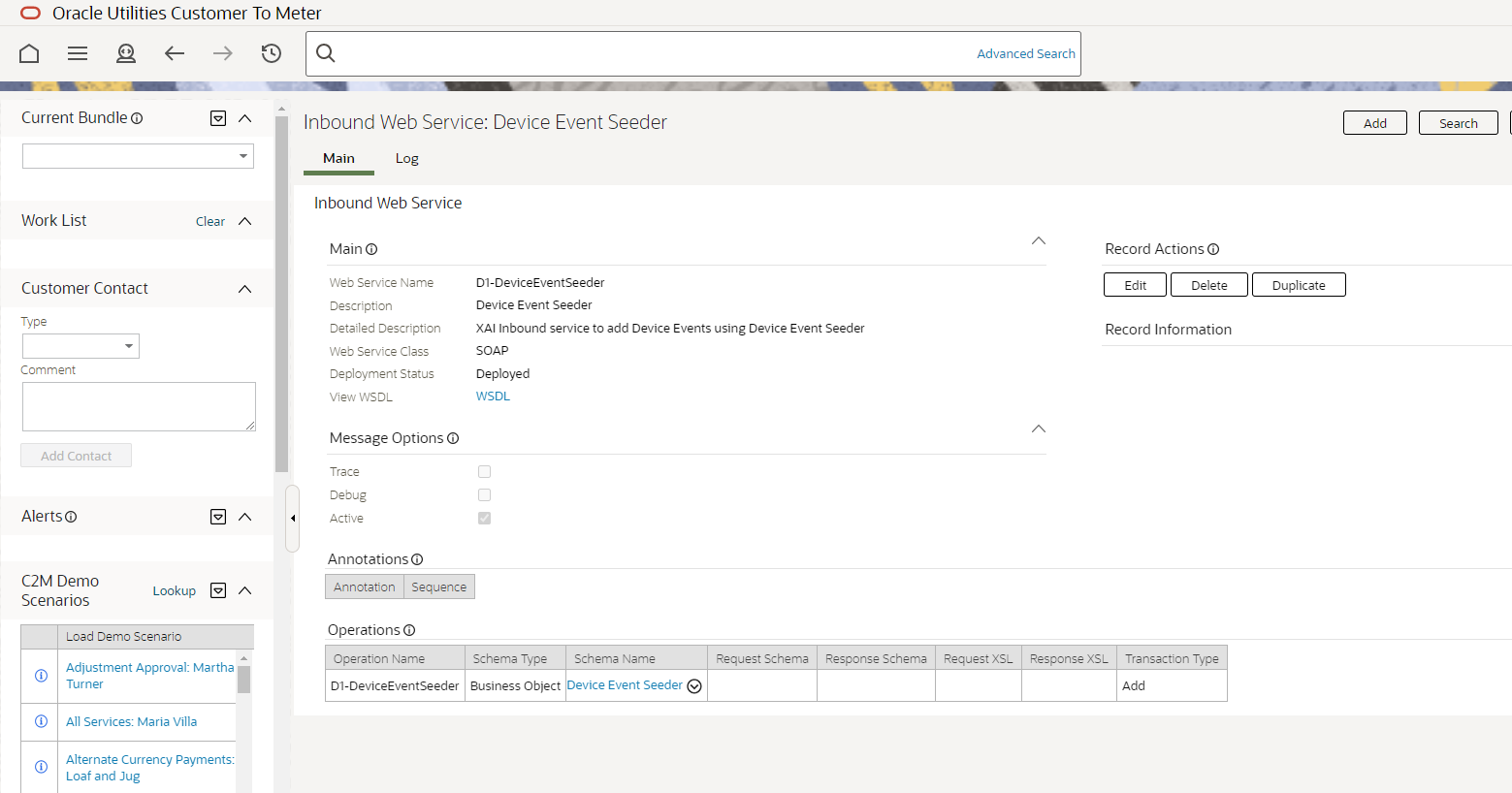This screenshot has width=1512, height=793.
Task: Clear the Work List
Action: tap(210, 221)
